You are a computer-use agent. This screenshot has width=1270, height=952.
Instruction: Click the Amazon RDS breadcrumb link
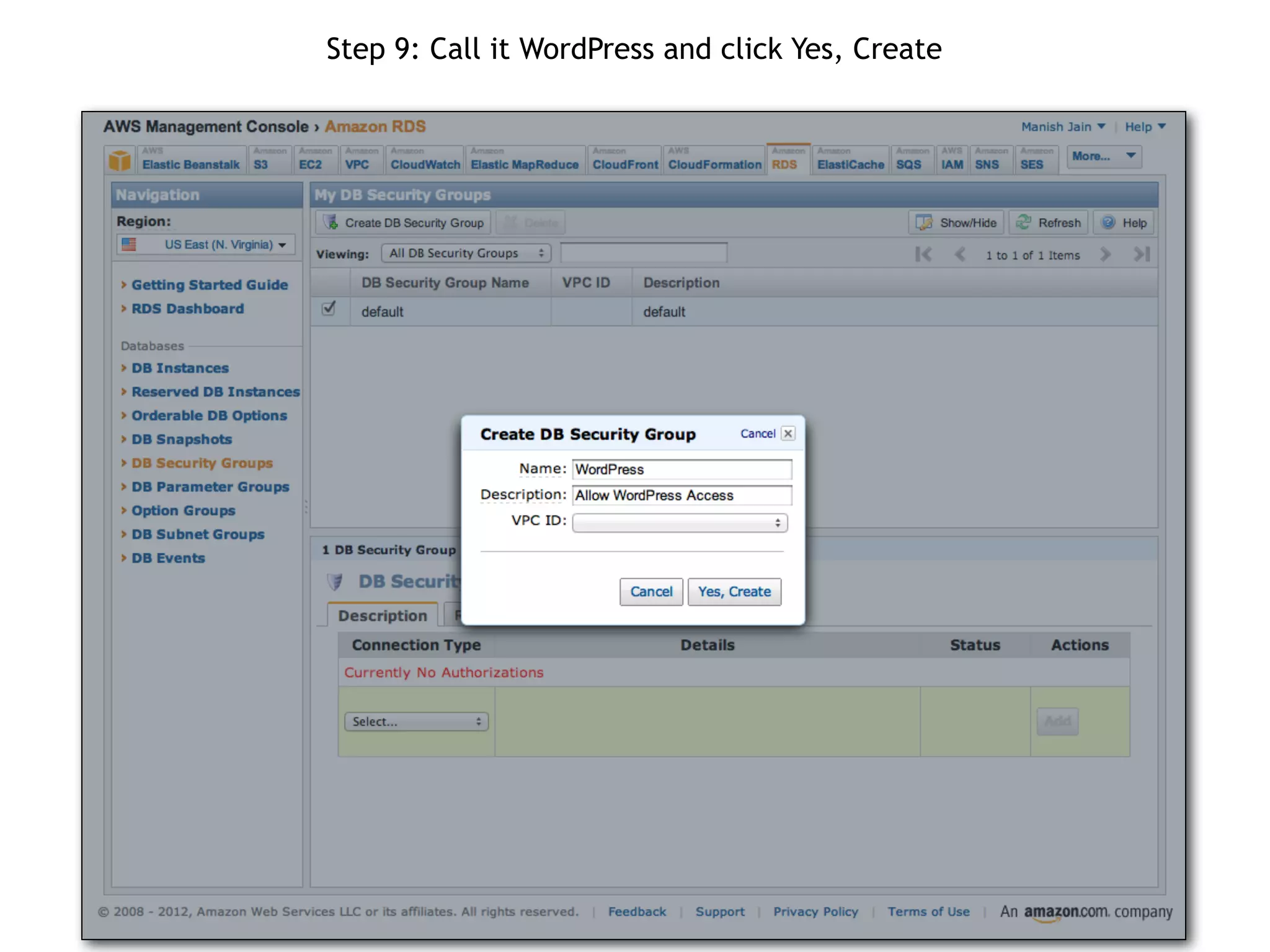375,126
